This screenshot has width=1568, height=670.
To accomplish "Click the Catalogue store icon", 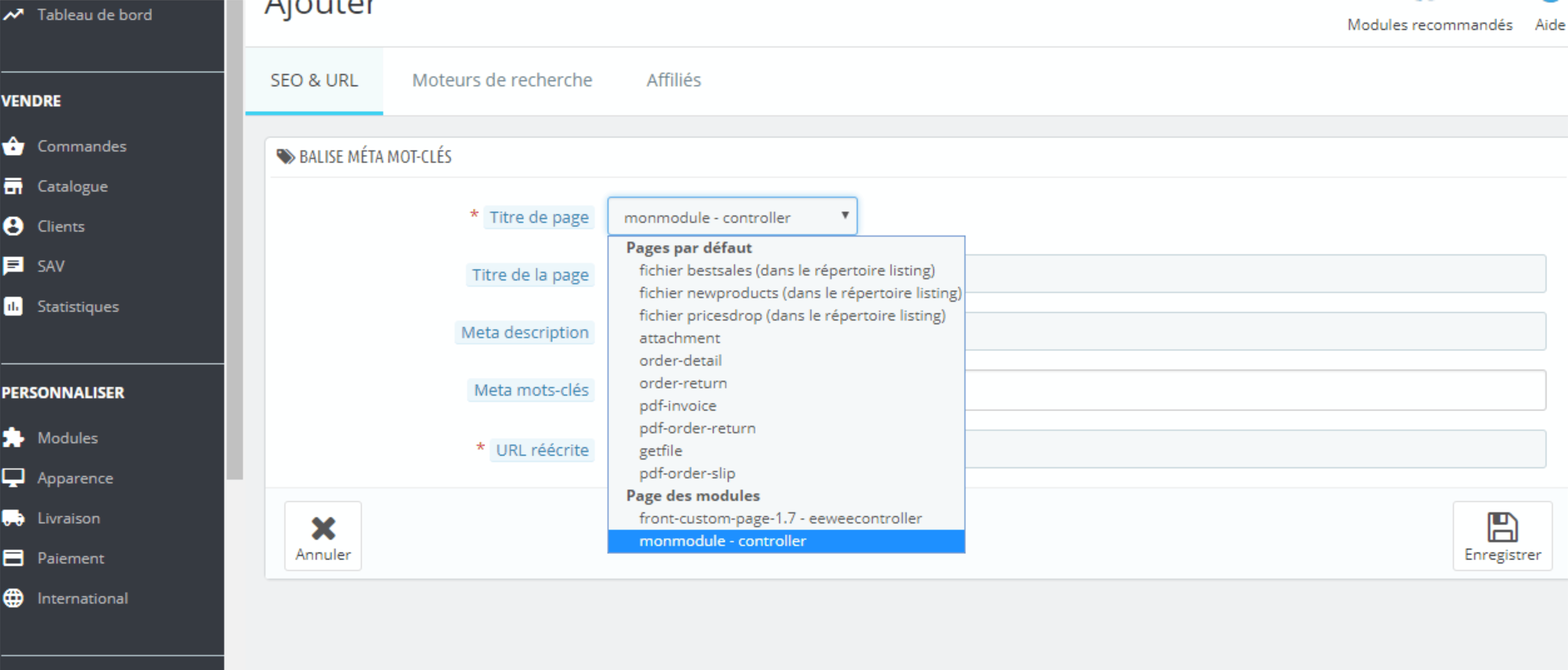I will point(14,186).
